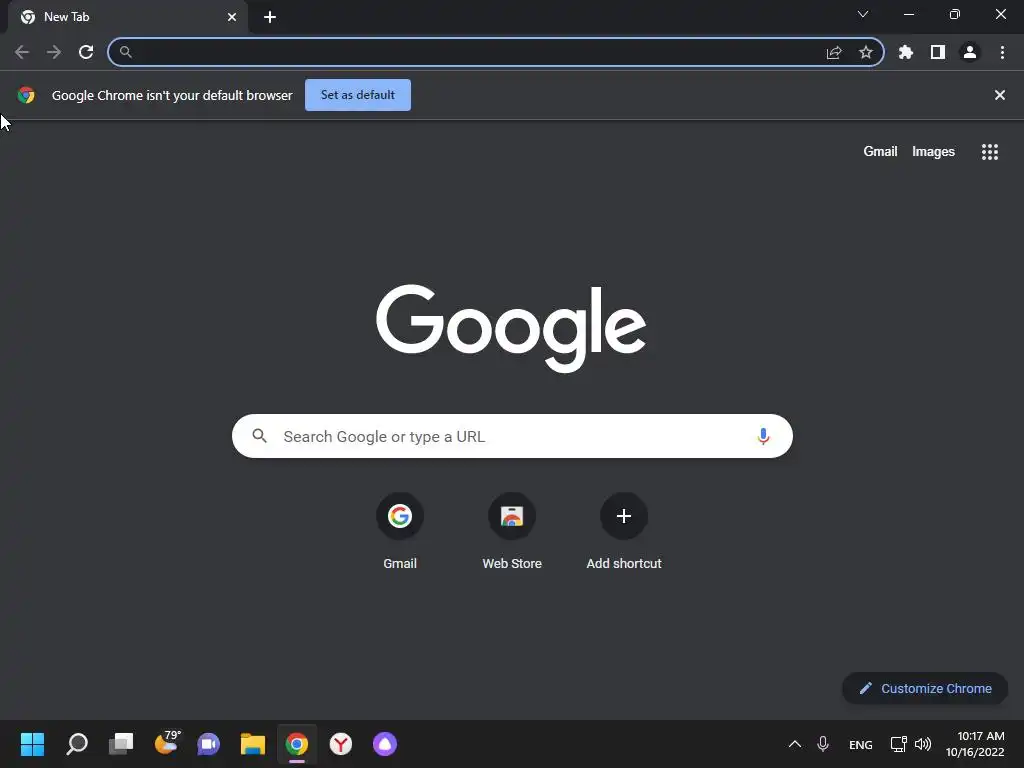This screenshot has width=1024, height=768.
Task: Start voice search with the microphone
Action: [763, 436]
